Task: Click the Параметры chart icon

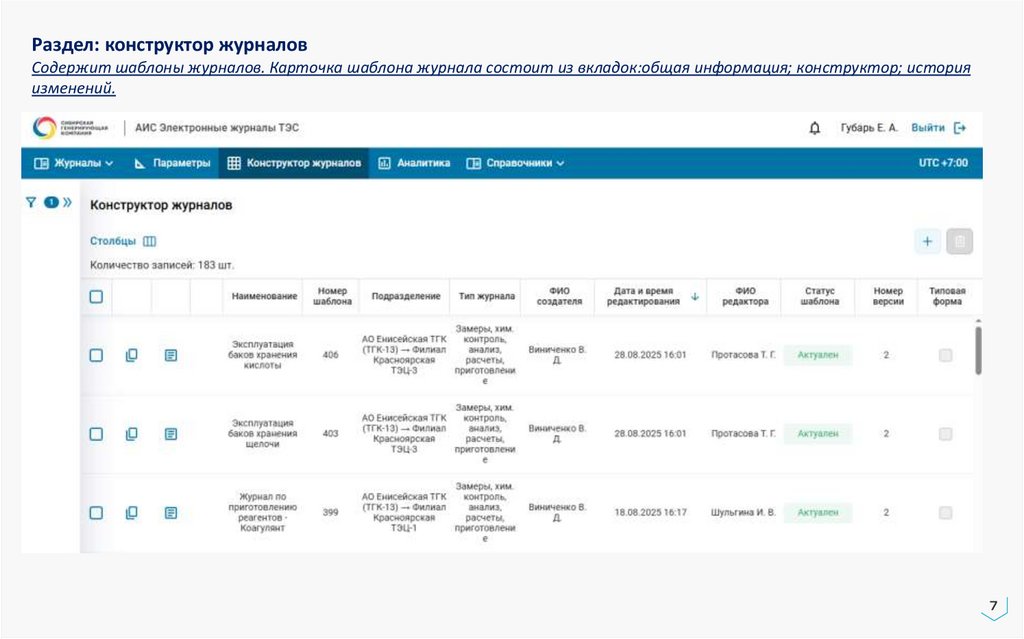Action: (x=140, y=163)
